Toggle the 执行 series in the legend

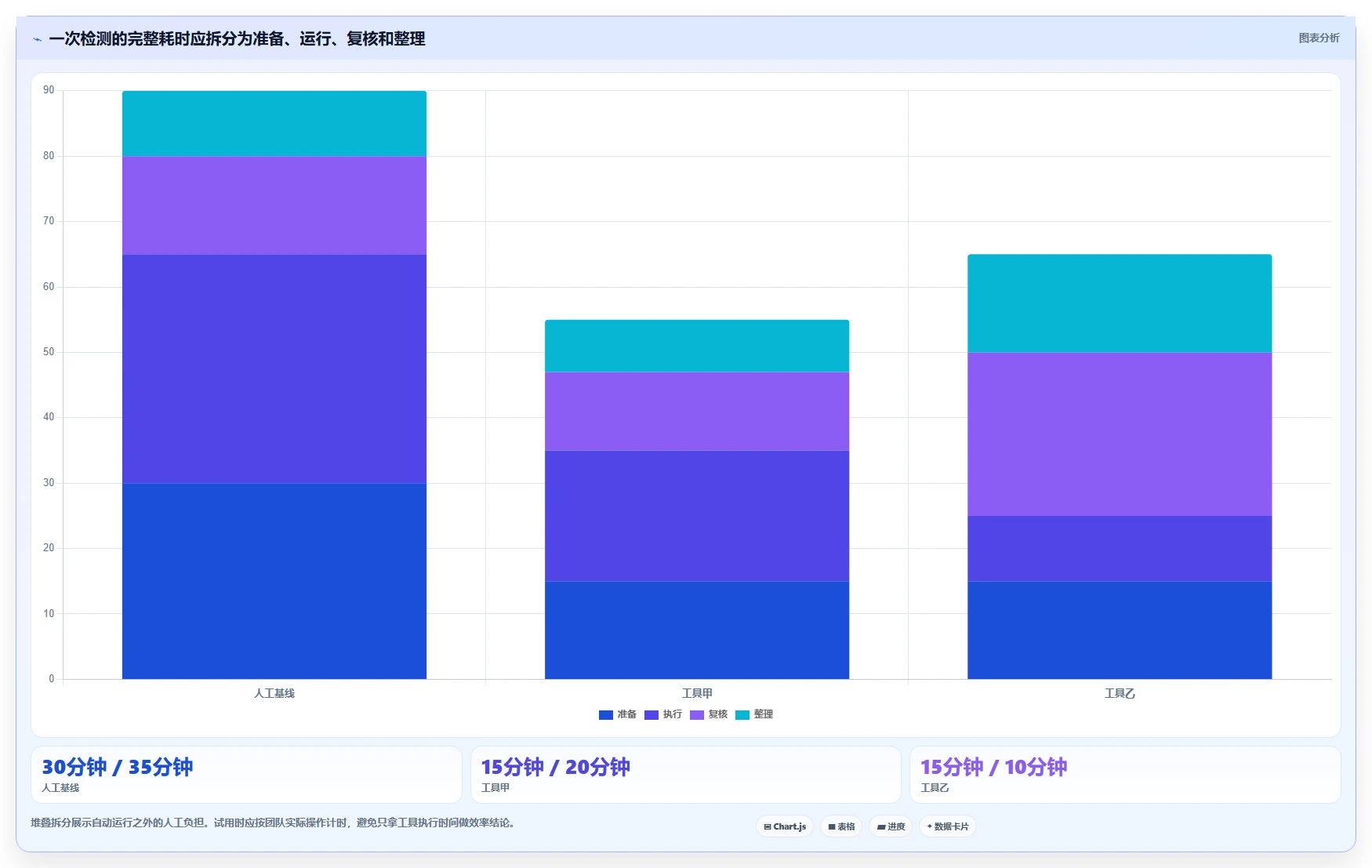tap(663, 714)
